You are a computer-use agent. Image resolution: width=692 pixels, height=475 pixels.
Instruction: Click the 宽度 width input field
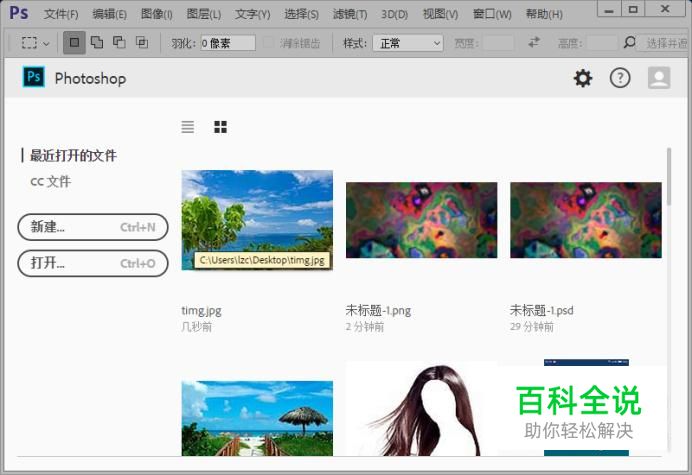click(498, 43)
